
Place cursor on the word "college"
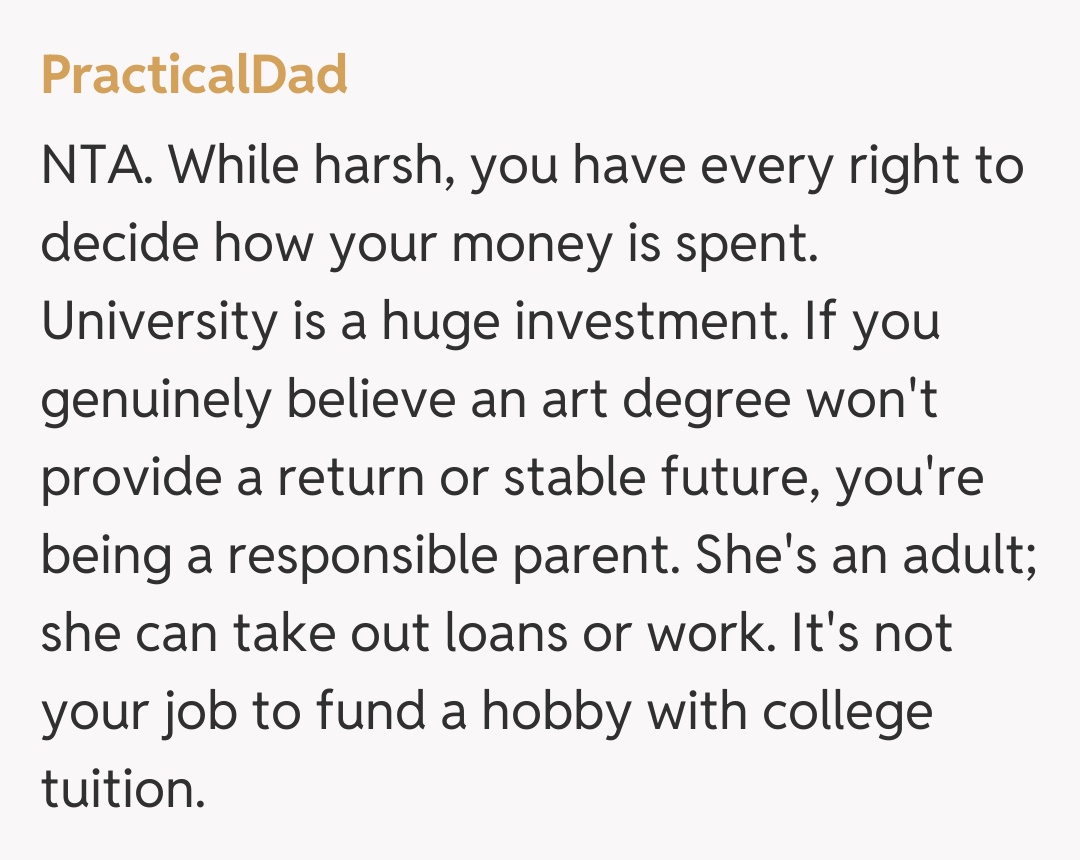[x=847, y=712]
